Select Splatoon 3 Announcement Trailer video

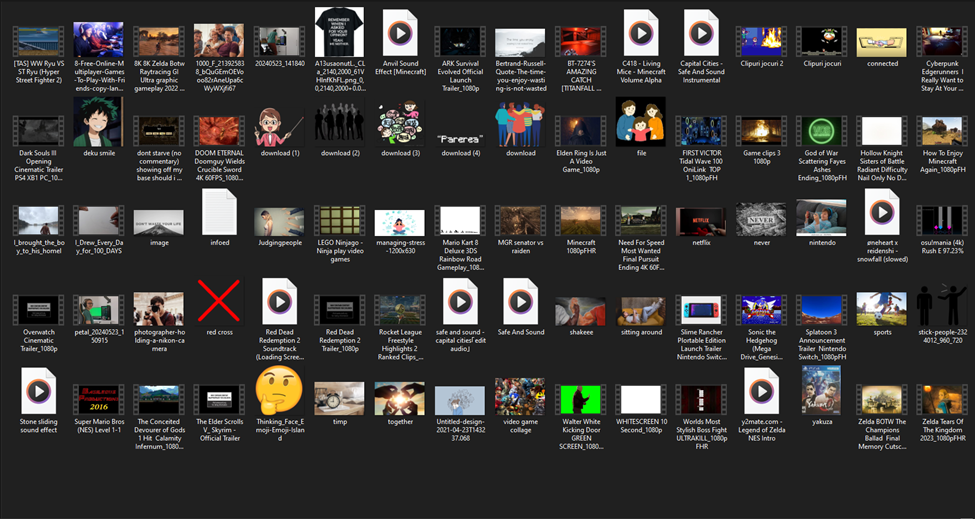pyautogui.click(x=821, y=310)
